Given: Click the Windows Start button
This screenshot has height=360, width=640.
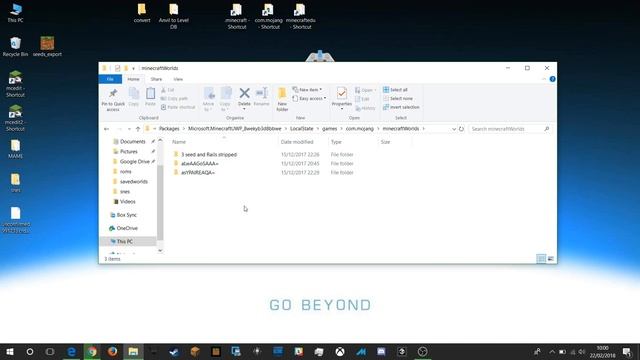Looking at the screenshot, I should [x=10, y=351].
